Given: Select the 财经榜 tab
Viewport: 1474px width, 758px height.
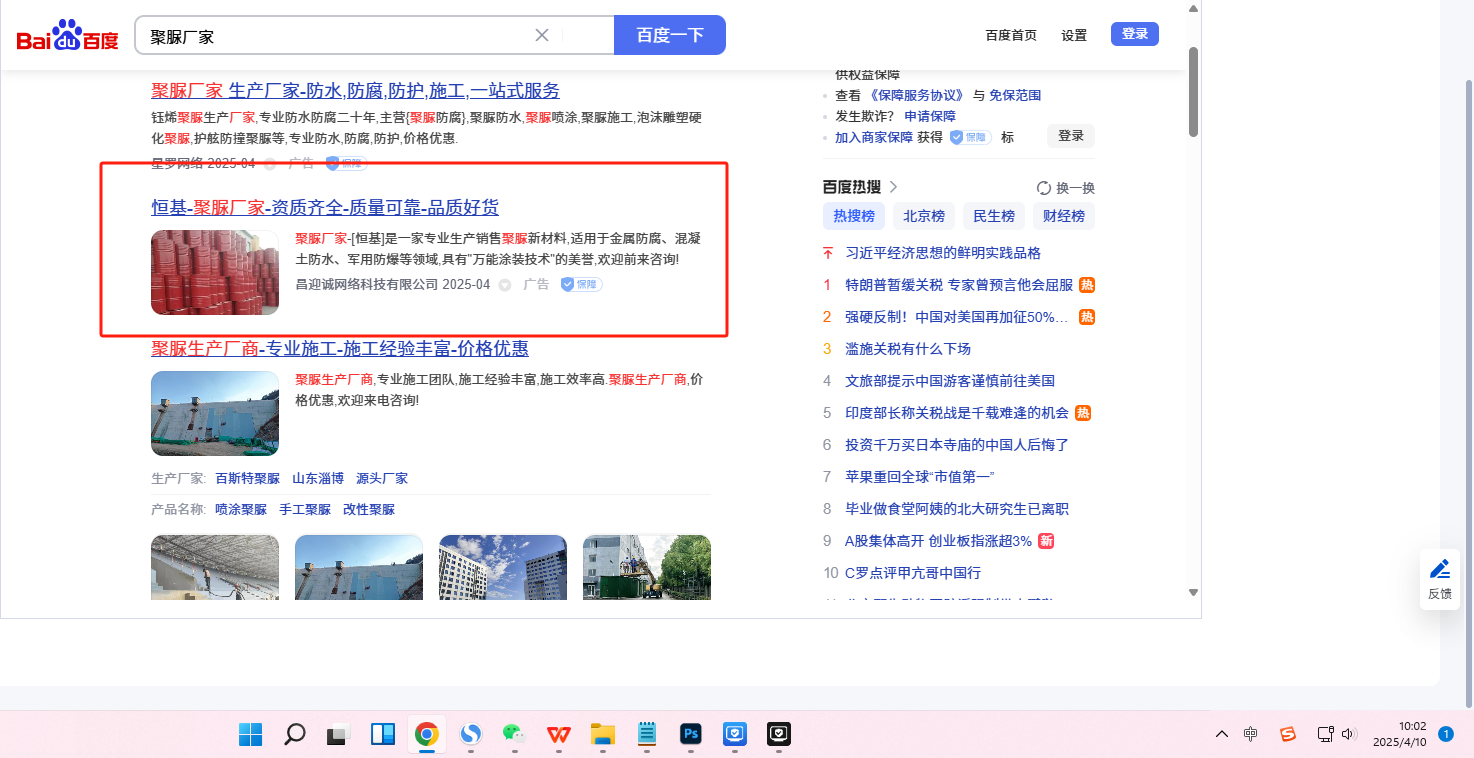Looking at the screenshot, I should 1064,216.
